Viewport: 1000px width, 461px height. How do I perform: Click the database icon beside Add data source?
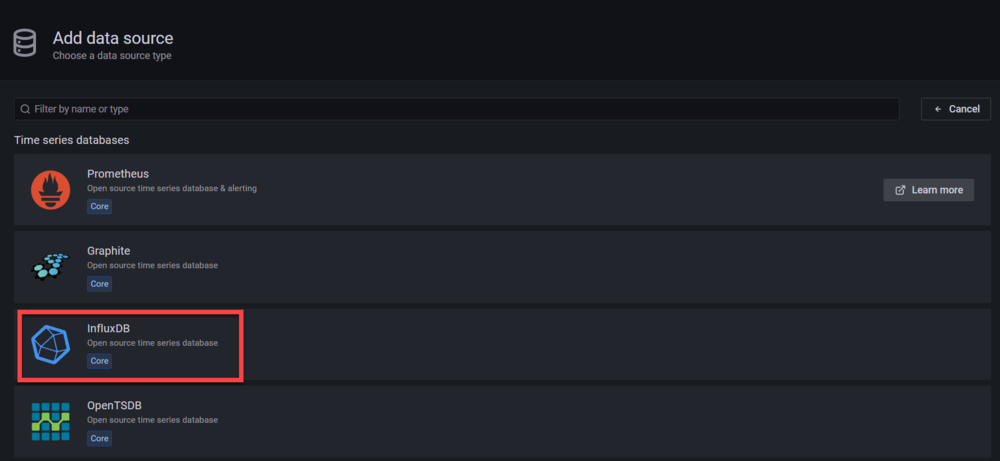click(25, 44)
